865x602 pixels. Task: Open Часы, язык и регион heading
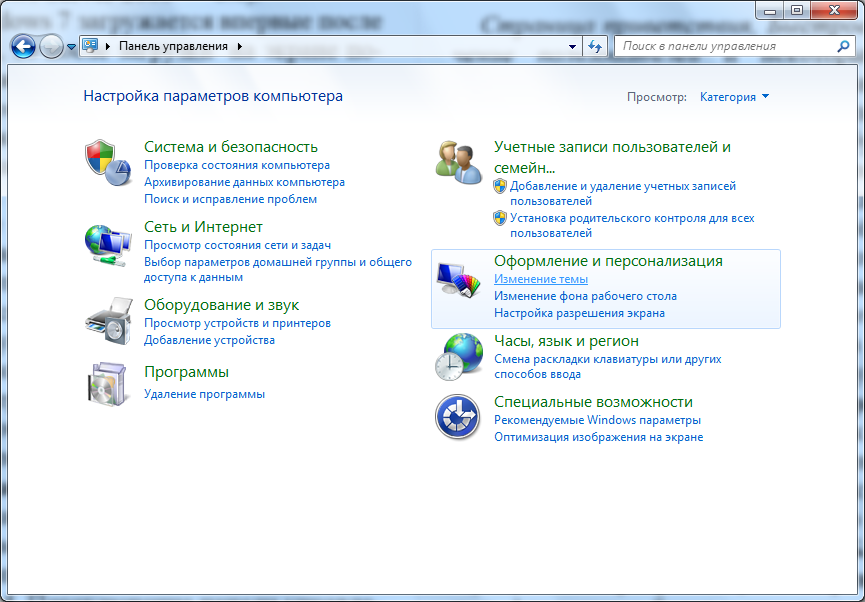click(566, 341)
